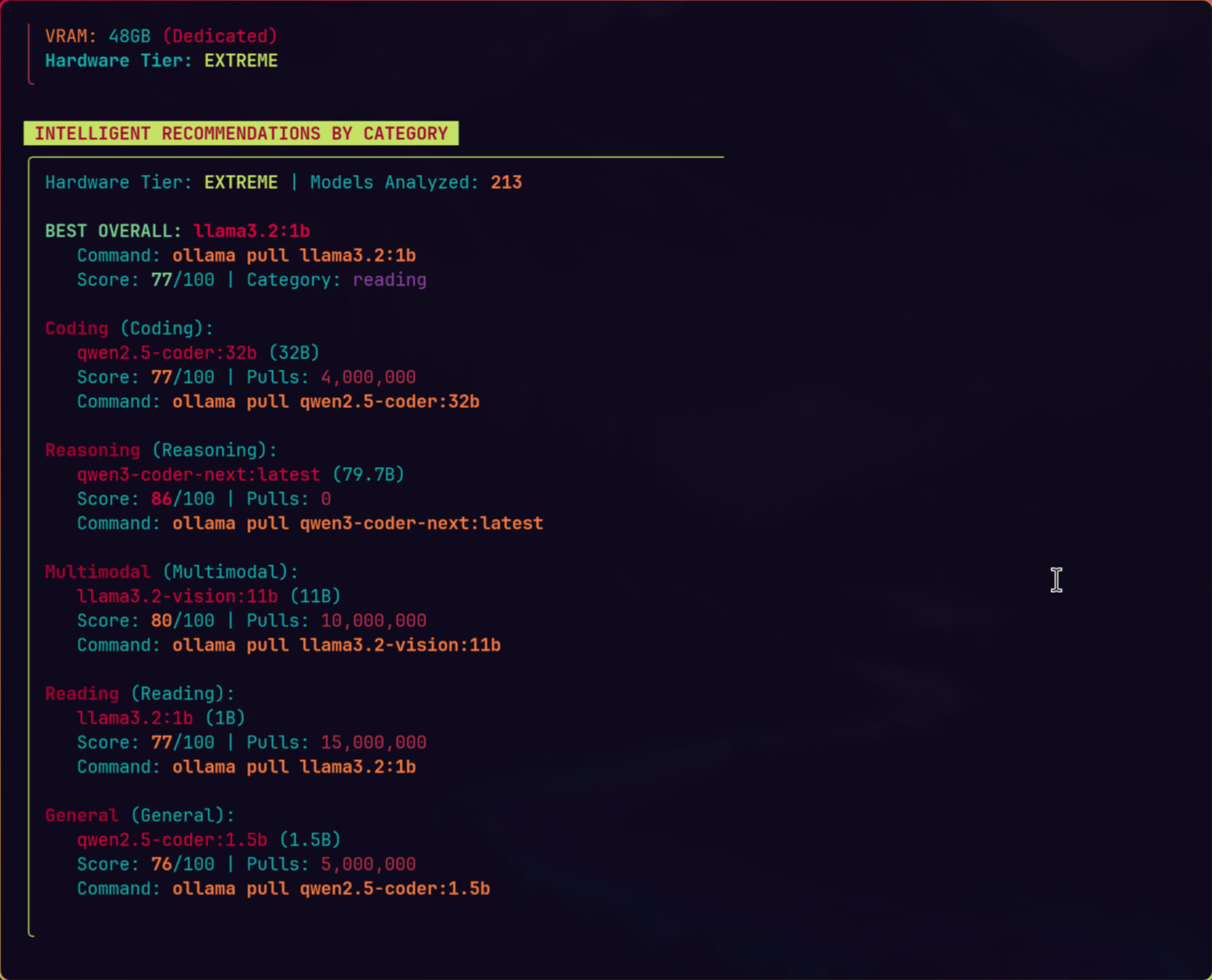Click 'Score: 77/100' in Reading section
The width and height of the screenshot is (1212, 980).
point(146,743)
